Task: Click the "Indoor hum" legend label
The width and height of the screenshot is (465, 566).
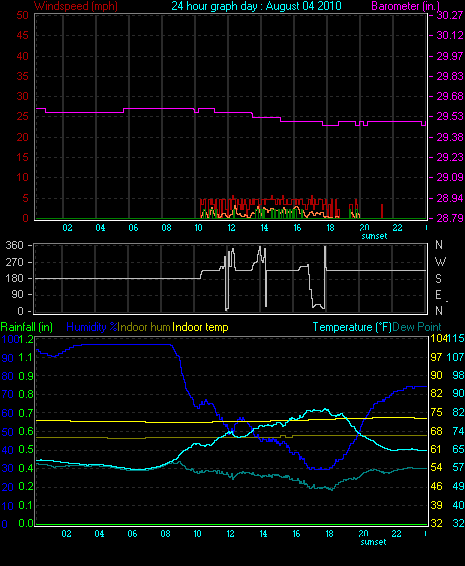Action: [x=144, y=327]
